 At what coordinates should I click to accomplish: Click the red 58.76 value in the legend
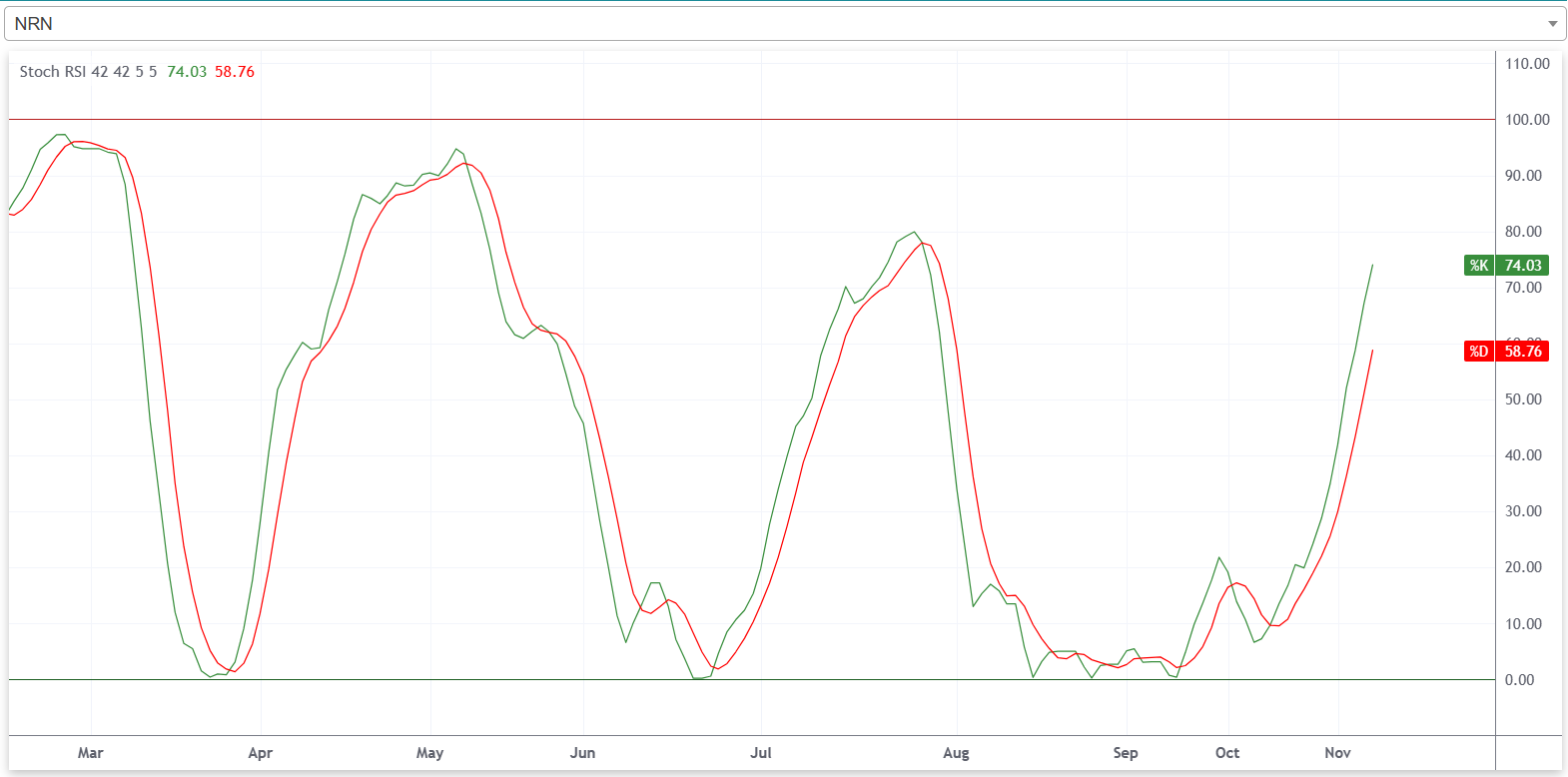coord(235,72)
